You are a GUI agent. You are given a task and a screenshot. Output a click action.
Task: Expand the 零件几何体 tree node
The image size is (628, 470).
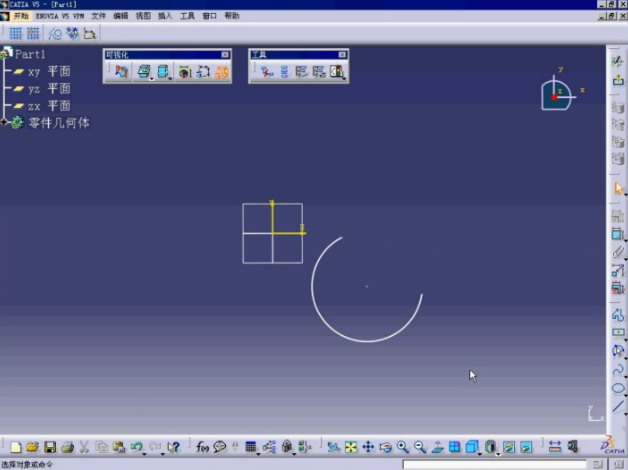pos(4,122)
